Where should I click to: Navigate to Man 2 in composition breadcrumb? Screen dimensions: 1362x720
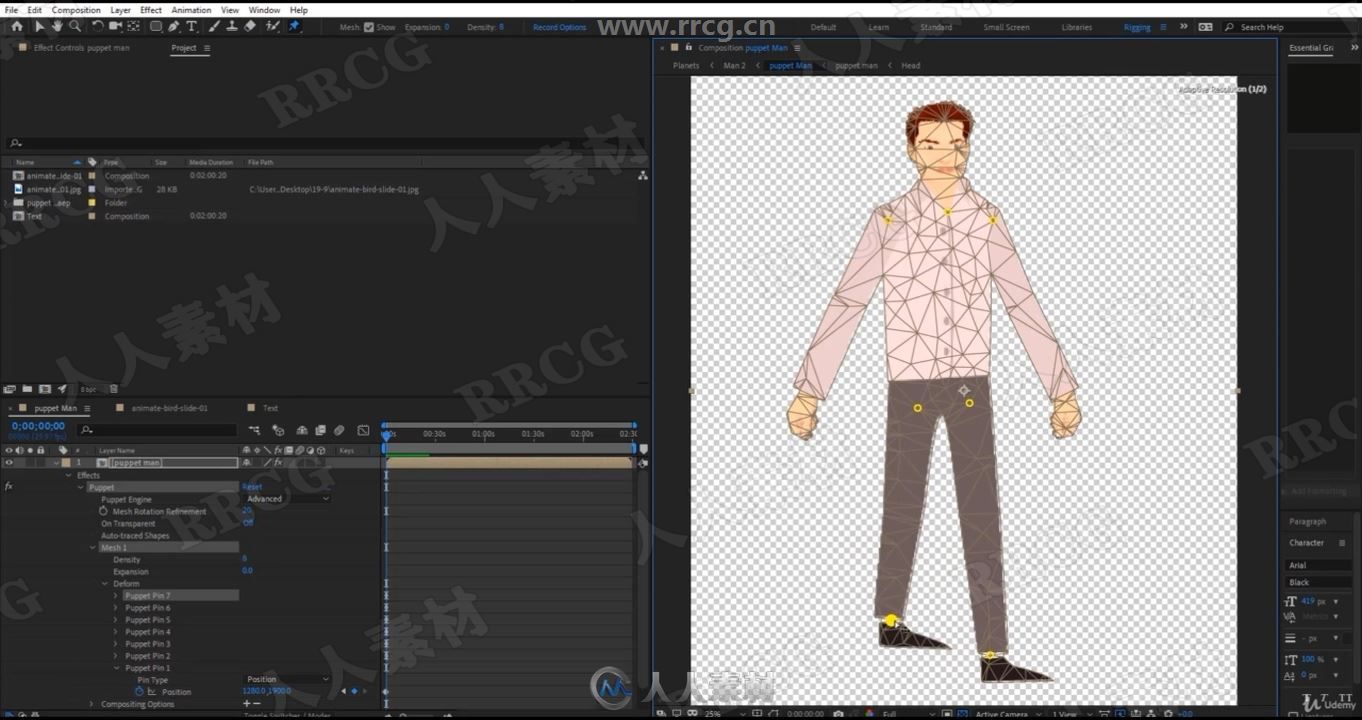734,65
